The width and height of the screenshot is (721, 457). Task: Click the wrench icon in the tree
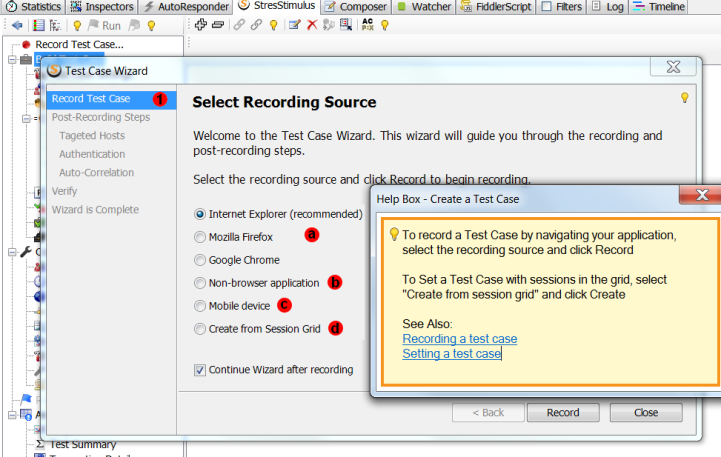(x=26, y=251)
